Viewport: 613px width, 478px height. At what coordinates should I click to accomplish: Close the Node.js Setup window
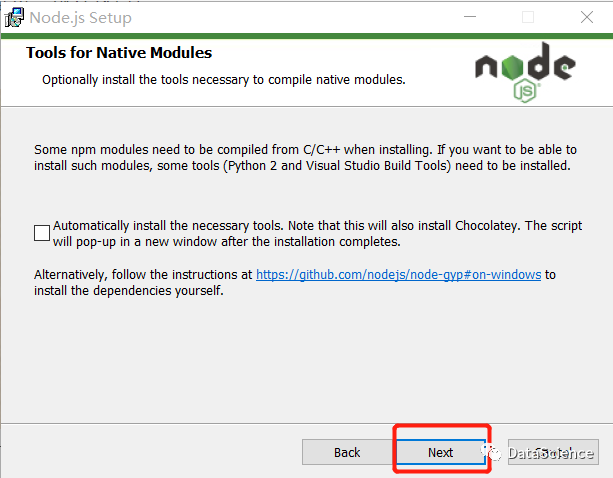[587, 17]
